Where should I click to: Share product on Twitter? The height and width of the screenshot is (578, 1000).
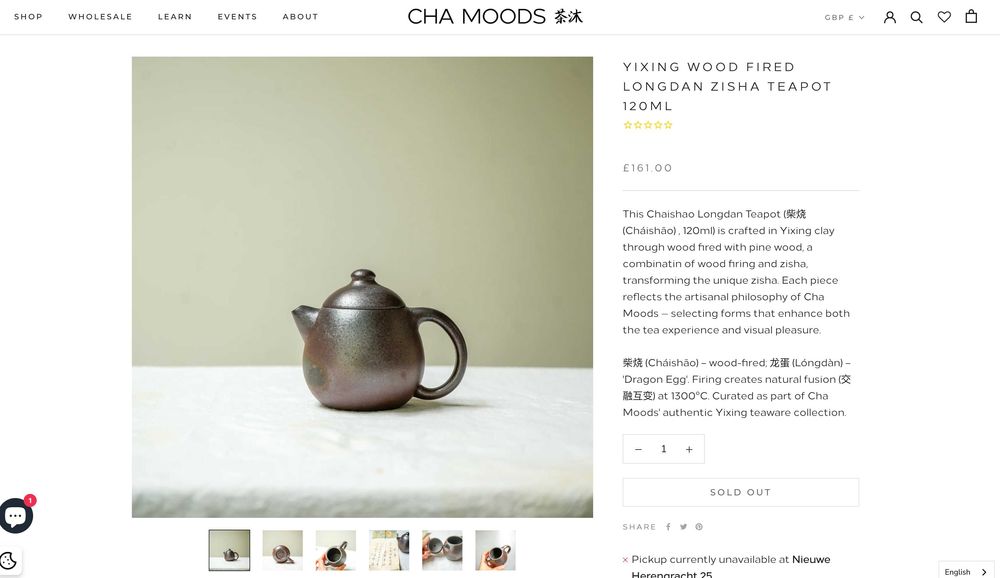click(x=683, y=527)
